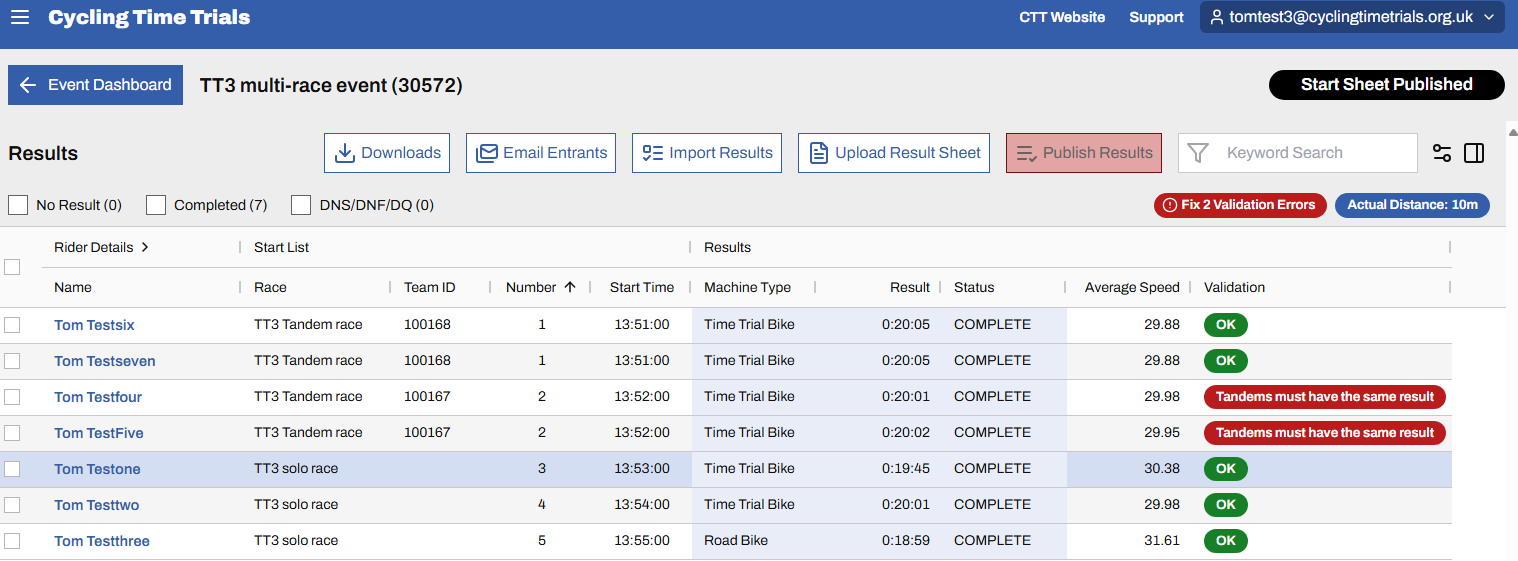Open Email Entrants
This screenshot has width=1518, height=561.
point(541,153)
